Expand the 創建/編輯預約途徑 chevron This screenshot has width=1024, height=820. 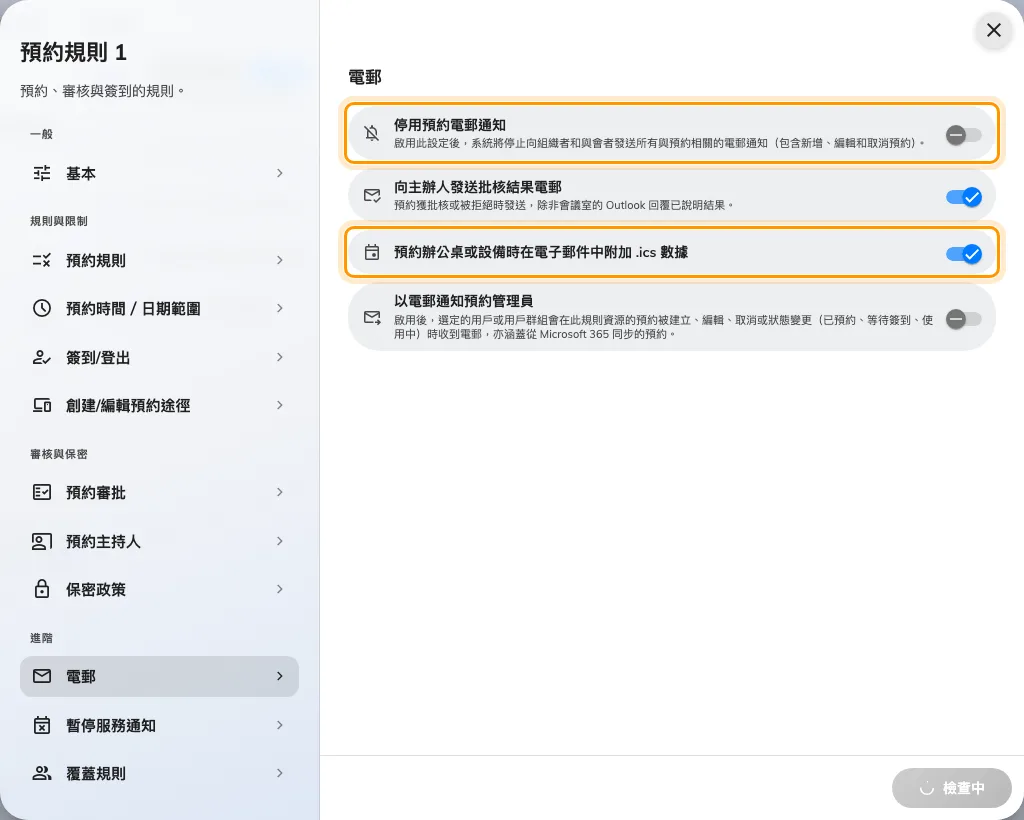280,405
